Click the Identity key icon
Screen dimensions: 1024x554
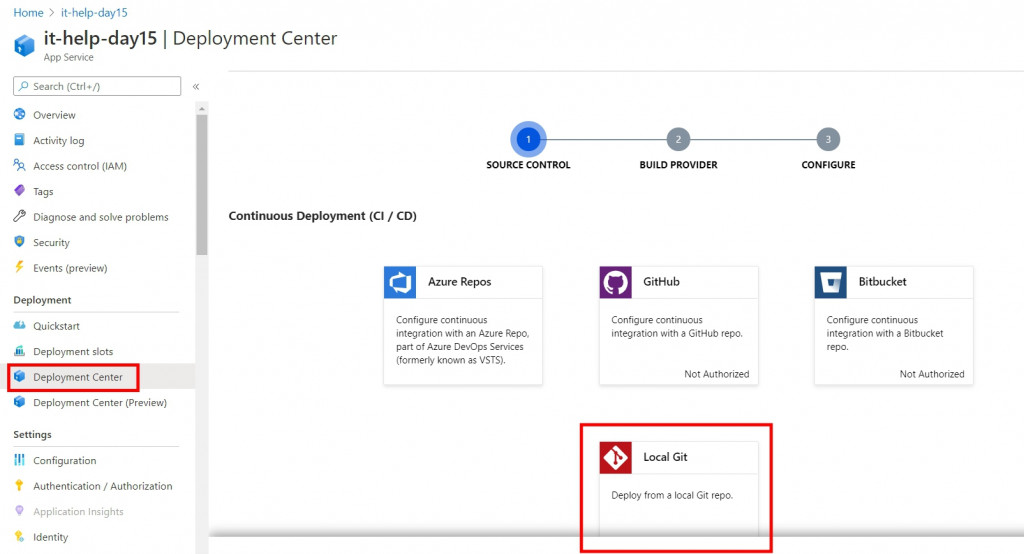pos(20,536)
